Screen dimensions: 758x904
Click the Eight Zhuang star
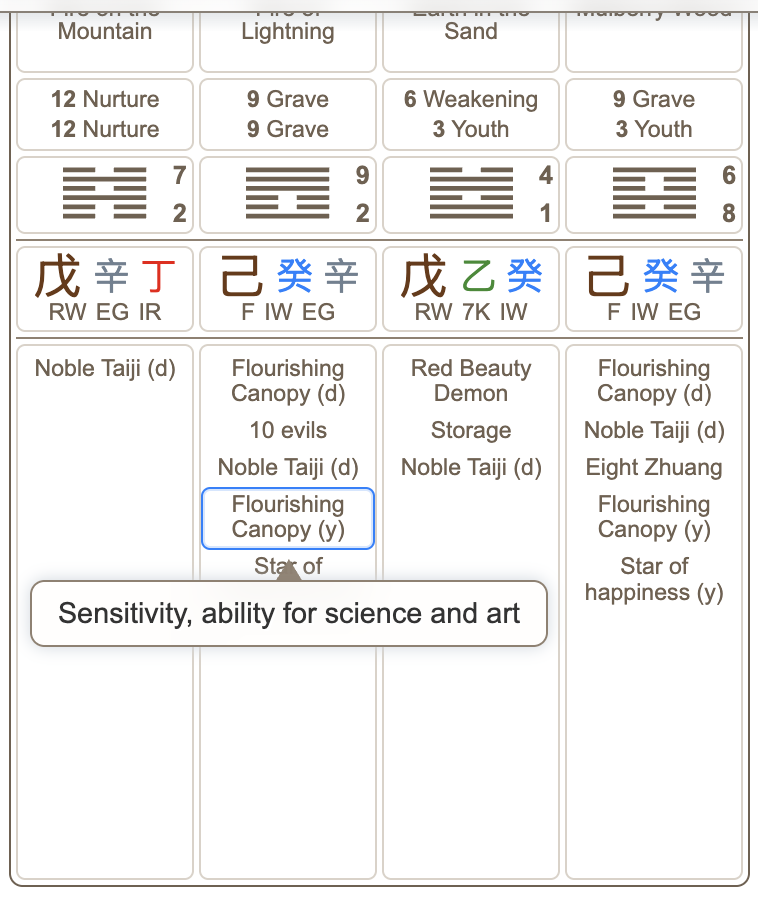654,467
